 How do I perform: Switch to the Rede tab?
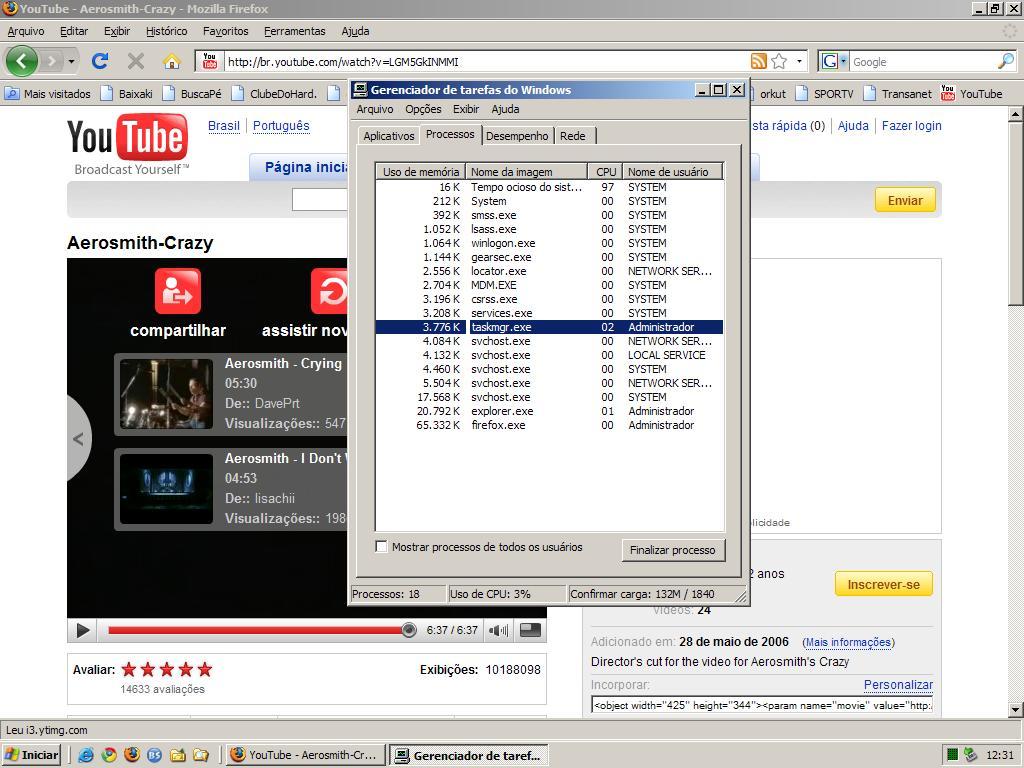tap(573, 136)
